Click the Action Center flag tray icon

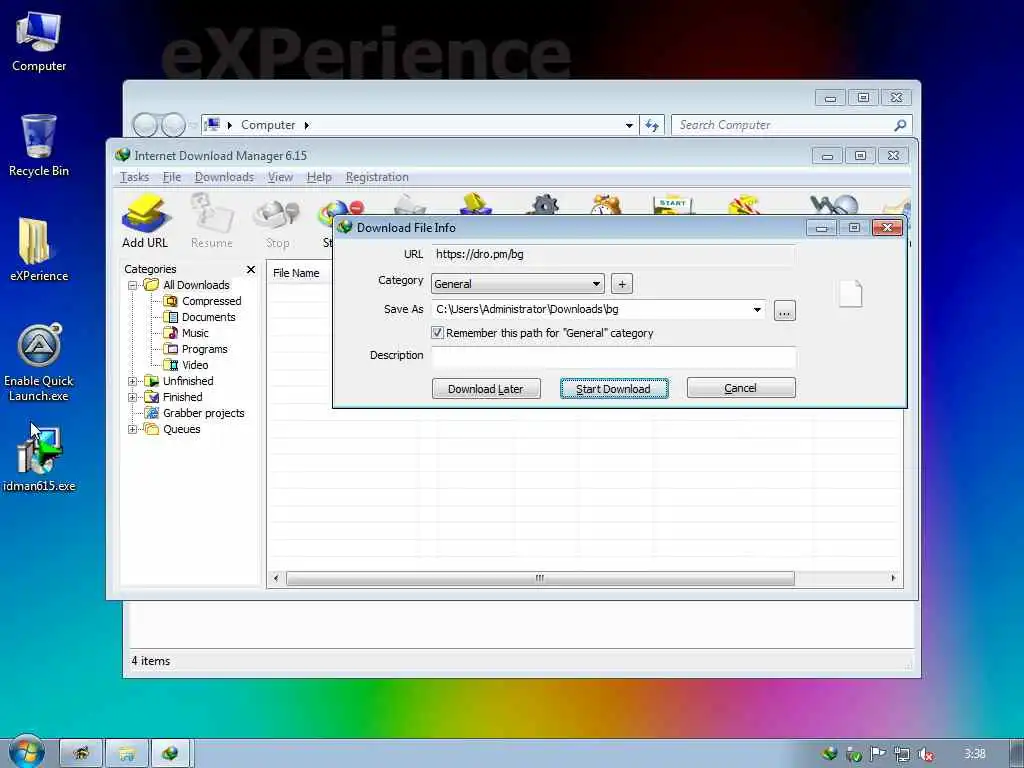(878, 754)
